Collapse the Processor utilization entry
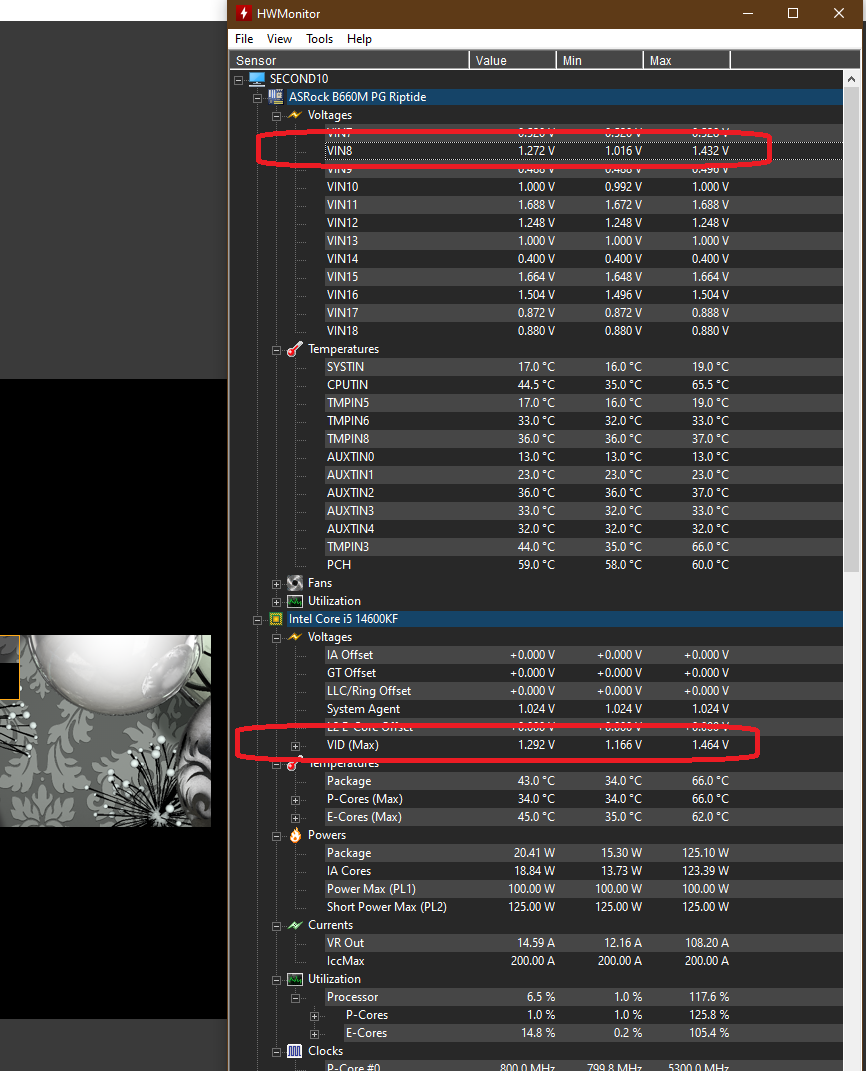866x1071 pixels. coord(296,998)
